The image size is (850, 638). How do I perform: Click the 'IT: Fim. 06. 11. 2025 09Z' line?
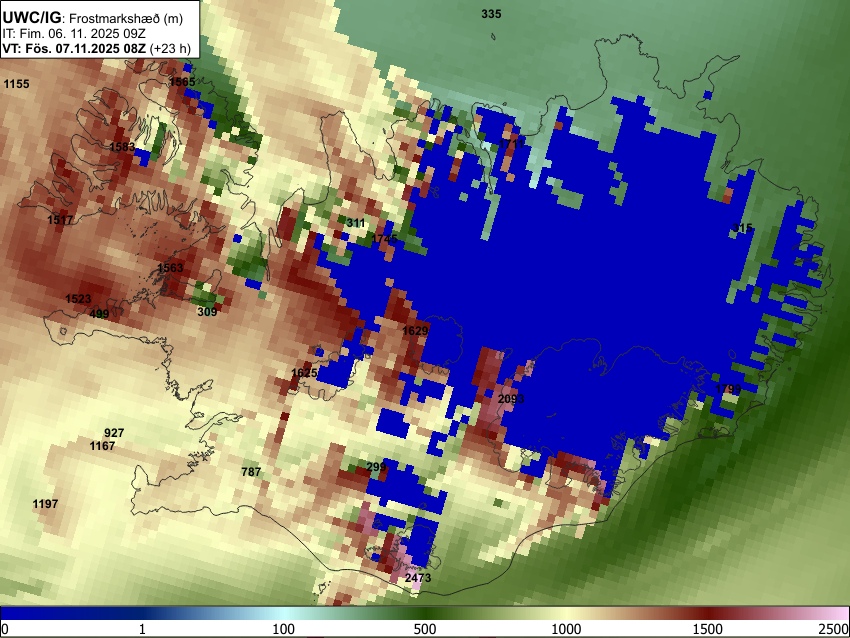(74, 34)
